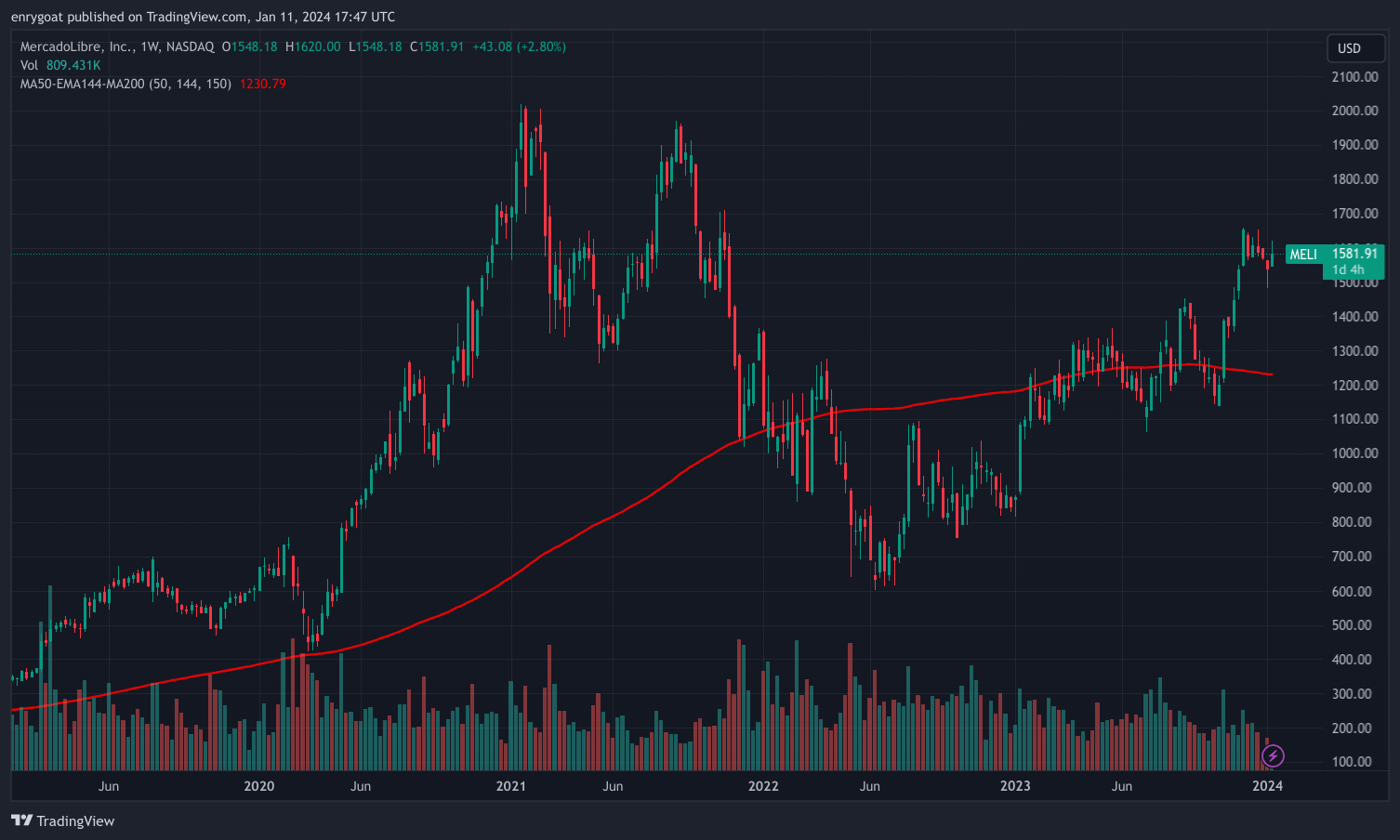Image resolution: width=1400 pixels, height=840 pixels.
Task: Click the 800.00 price axis label
Action: pyautogui.click(x=1352, y=522)
